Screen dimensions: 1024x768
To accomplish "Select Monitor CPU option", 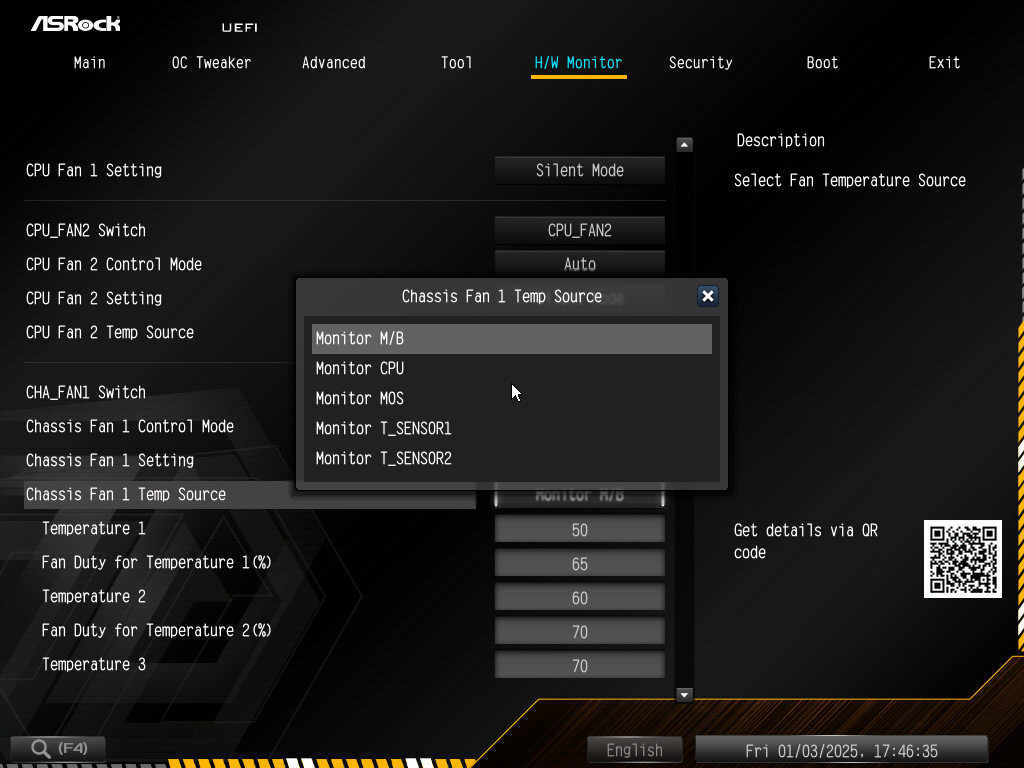I will tap(360, 368).
